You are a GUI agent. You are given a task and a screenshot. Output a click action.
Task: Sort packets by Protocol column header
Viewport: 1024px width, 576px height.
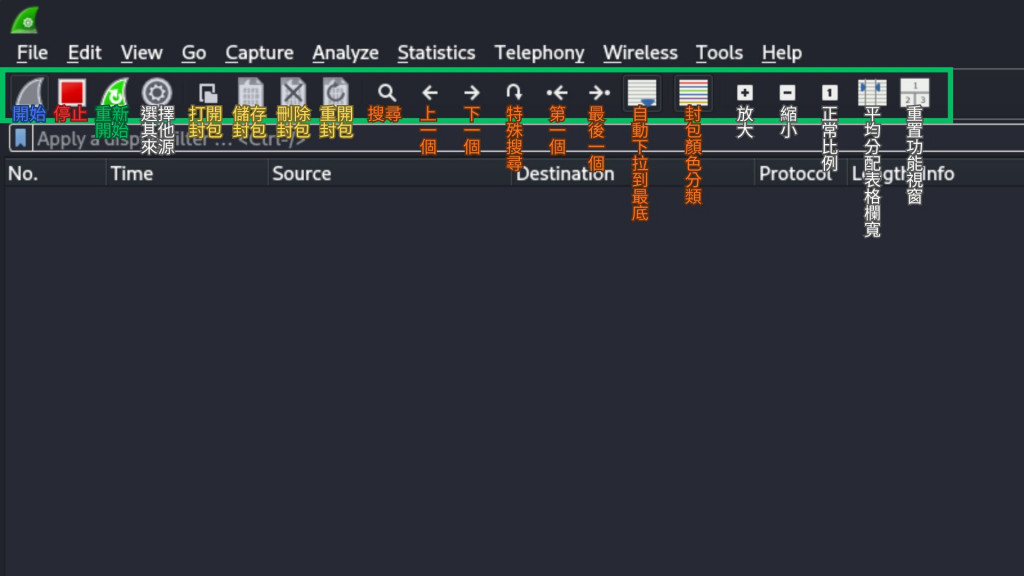pyautogui.click(x=801, y=174)
